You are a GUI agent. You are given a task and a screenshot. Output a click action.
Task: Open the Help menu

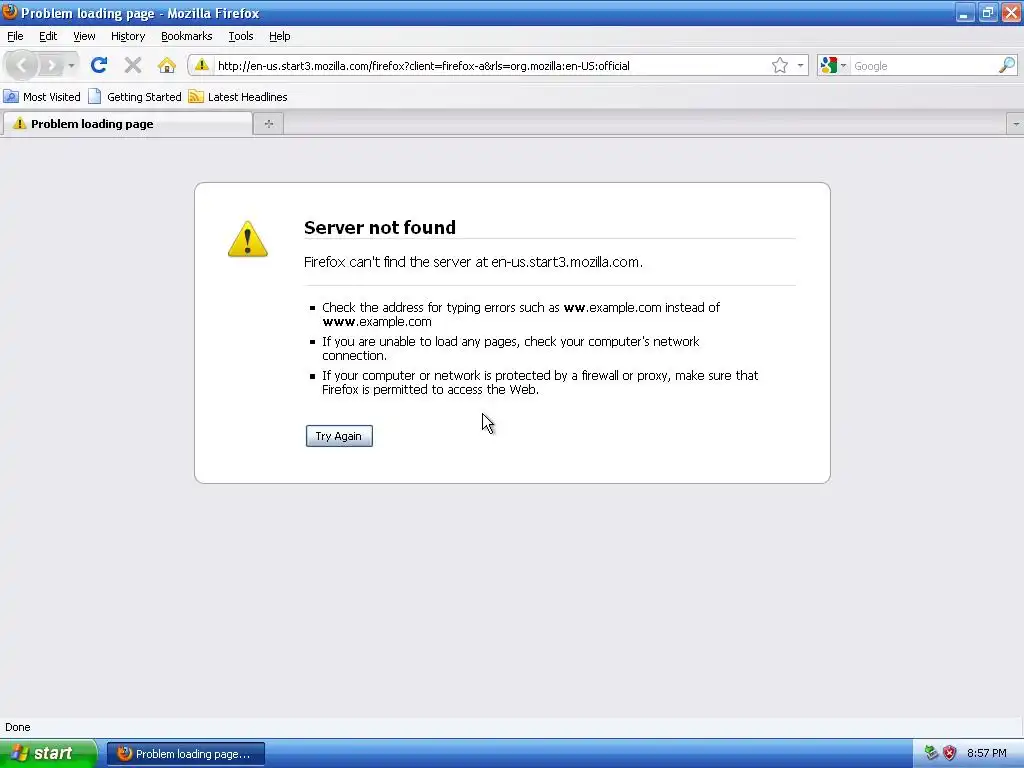[x=280, y=37]
